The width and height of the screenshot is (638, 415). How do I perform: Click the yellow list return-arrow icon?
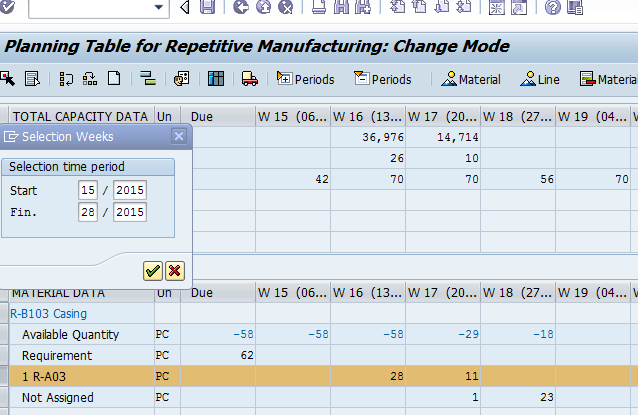click(66, 79)
